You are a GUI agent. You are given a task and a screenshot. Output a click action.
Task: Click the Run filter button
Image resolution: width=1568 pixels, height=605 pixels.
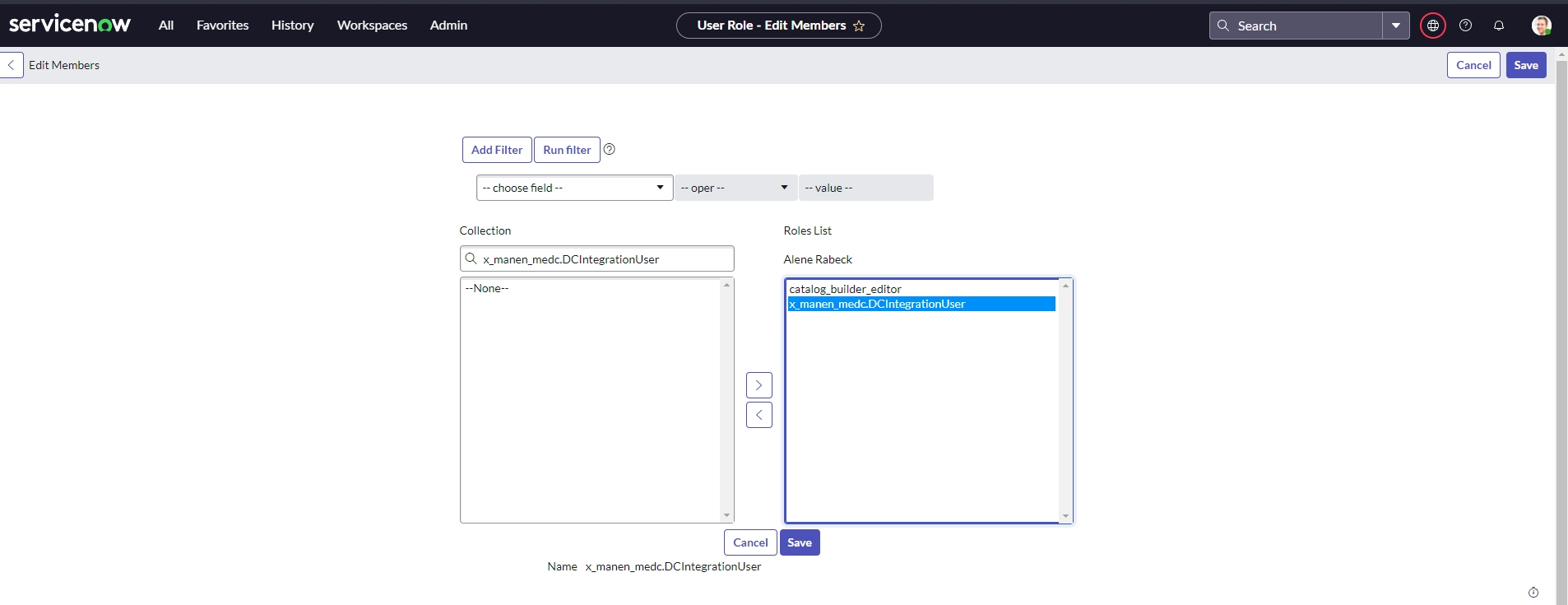tap(567, 150)
